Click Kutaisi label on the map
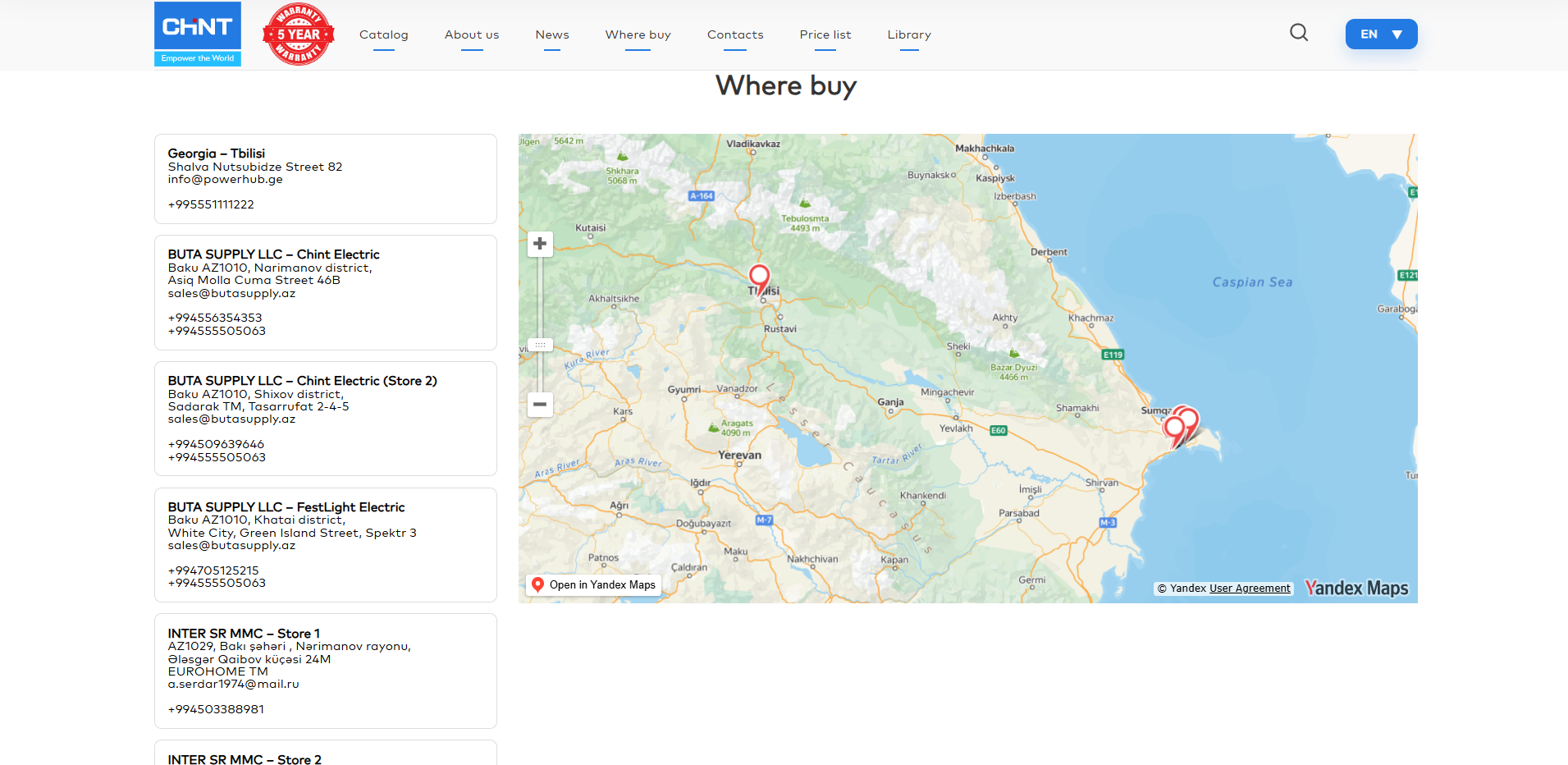This screenshot has height=765, width=1568. point(591,228)
